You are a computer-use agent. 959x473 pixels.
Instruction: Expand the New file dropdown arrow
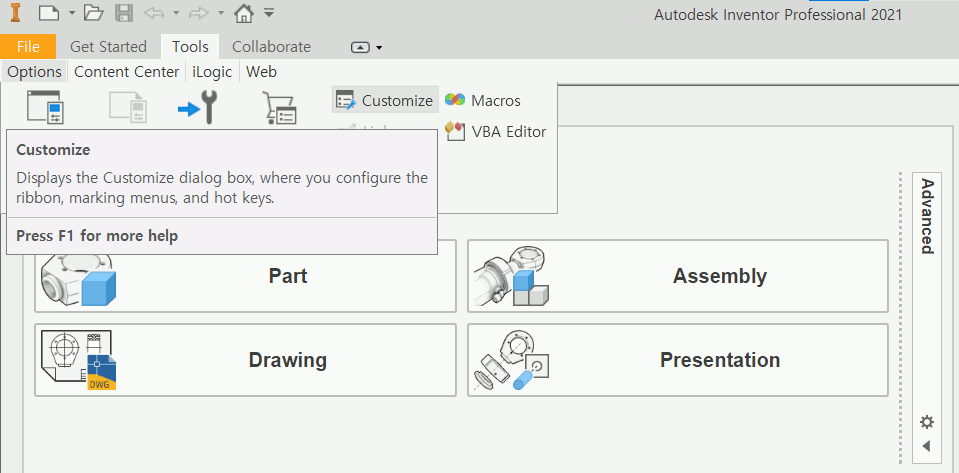[72, 15]
